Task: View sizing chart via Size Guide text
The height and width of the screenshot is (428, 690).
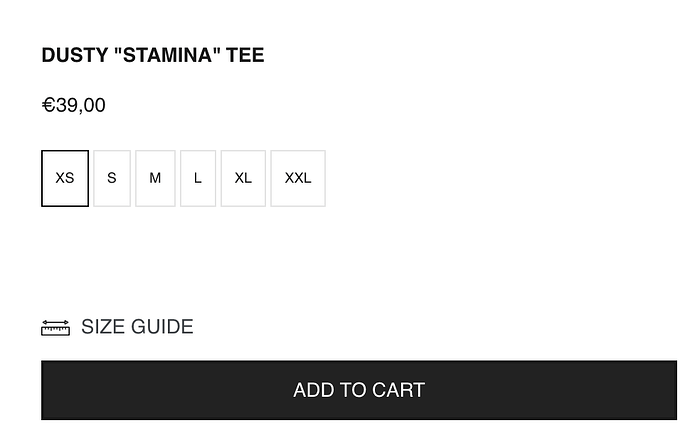Action: (x=137, y=327)
